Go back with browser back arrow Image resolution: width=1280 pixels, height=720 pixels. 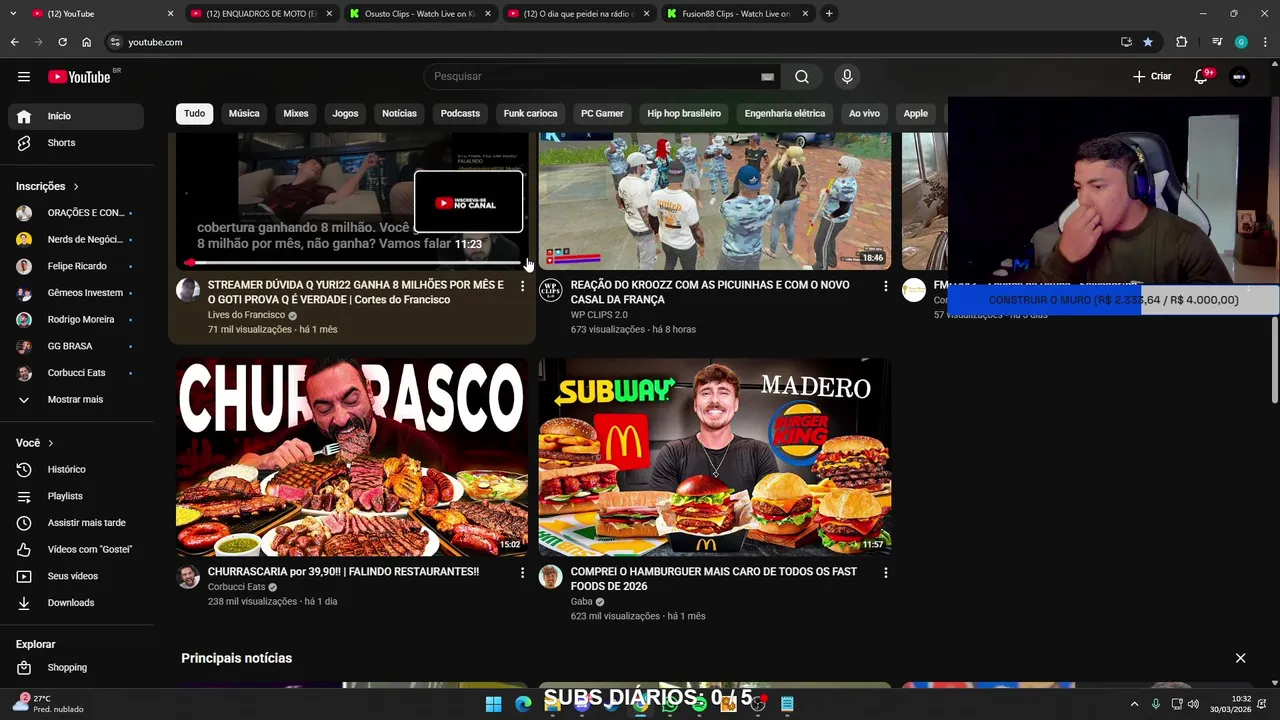[x=14, y=42]
